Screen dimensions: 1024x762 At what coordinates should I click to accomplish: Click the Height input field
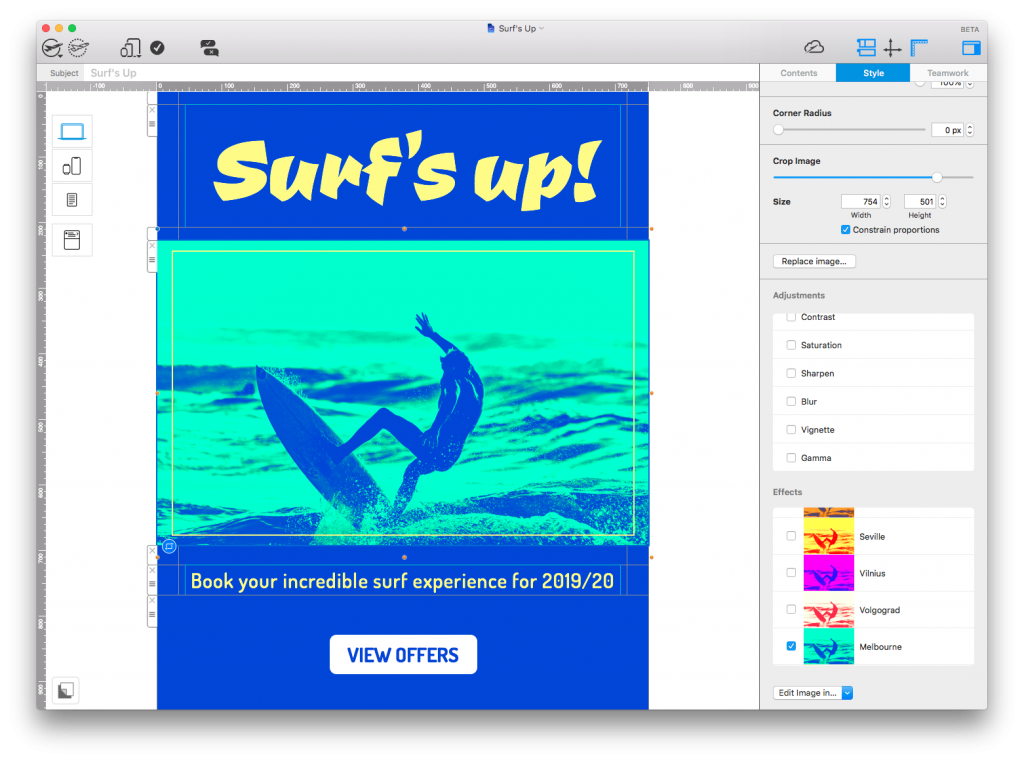tap(920, 202)
